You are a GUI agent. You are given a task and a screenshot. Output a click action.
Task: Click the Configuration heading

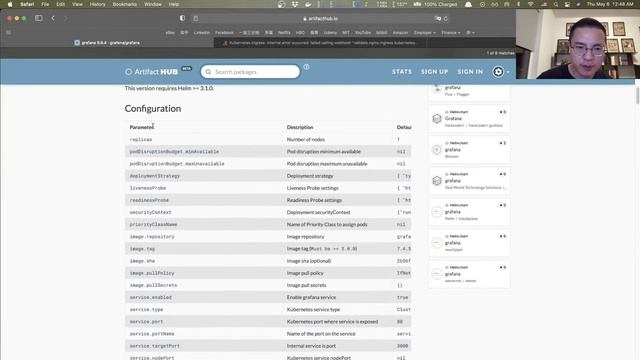[153, 109]
